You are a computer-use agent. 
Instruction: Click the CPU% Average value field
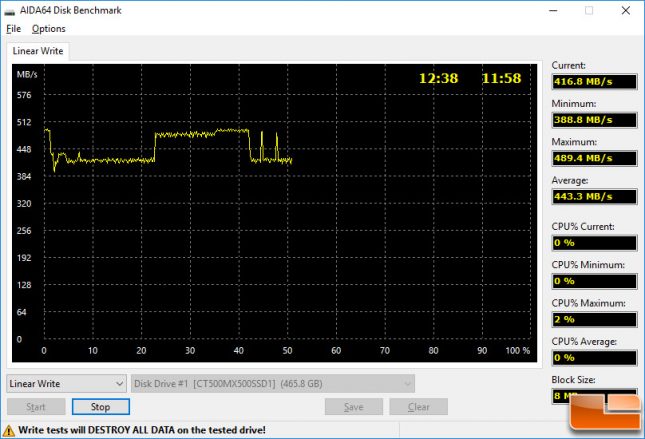pyautogui.click(x=594, y=358)
